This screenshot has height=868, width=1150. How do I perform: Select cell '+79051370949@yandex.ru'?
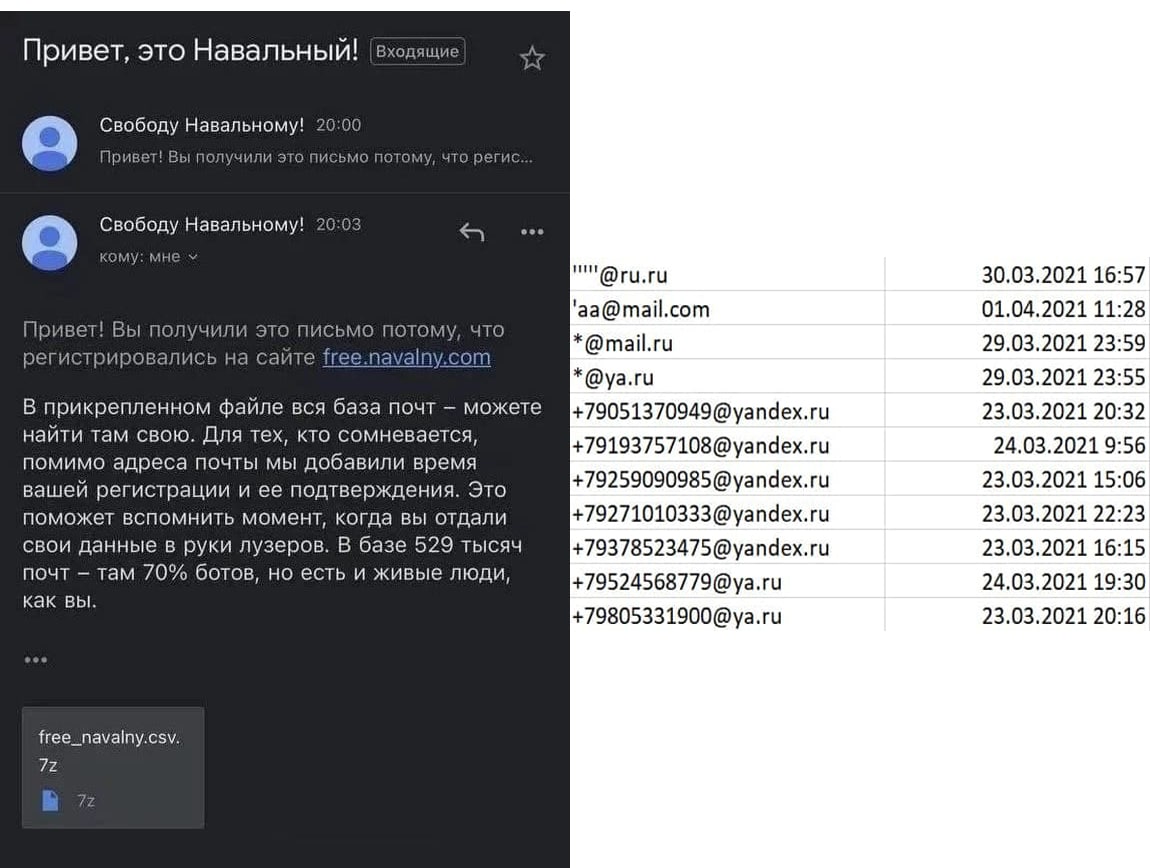pyautogui.click(x=728, y=410)
